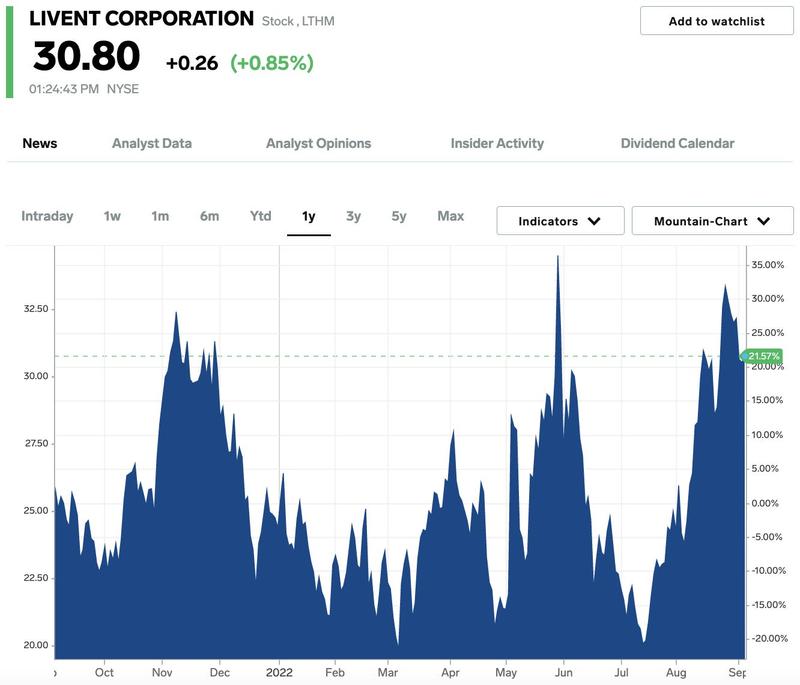Select the Insider Activity tab
This screenshot has height=685, width=800.
497,143
